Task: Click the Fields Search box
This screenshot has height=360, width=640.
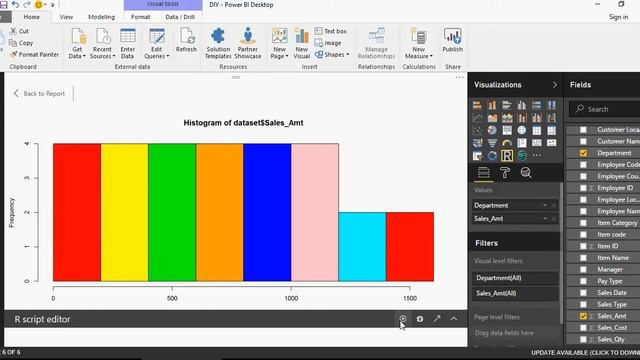Action: coord(604,109)
